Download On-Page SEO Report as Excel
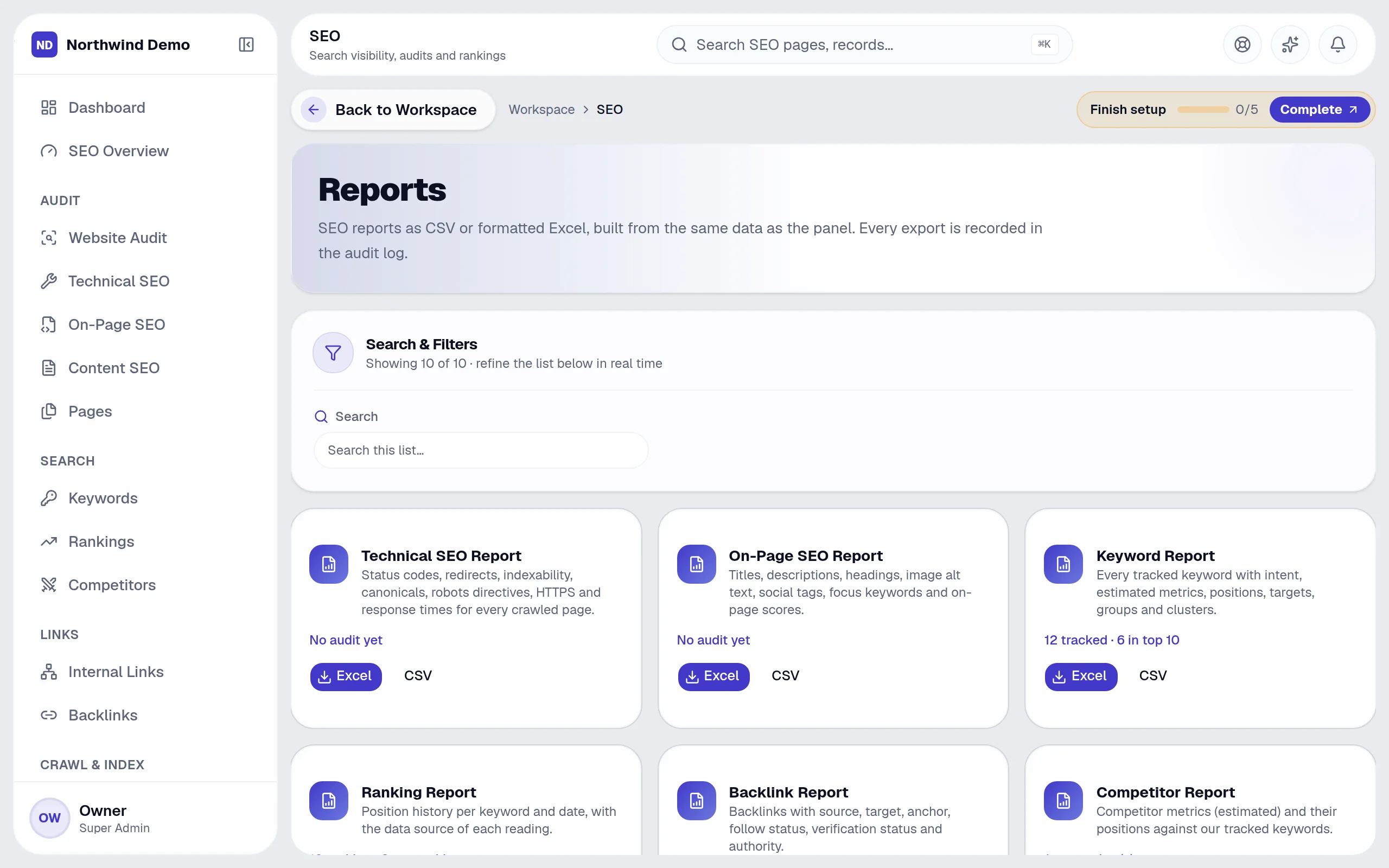1389x868 pixels. pos(713,676)
